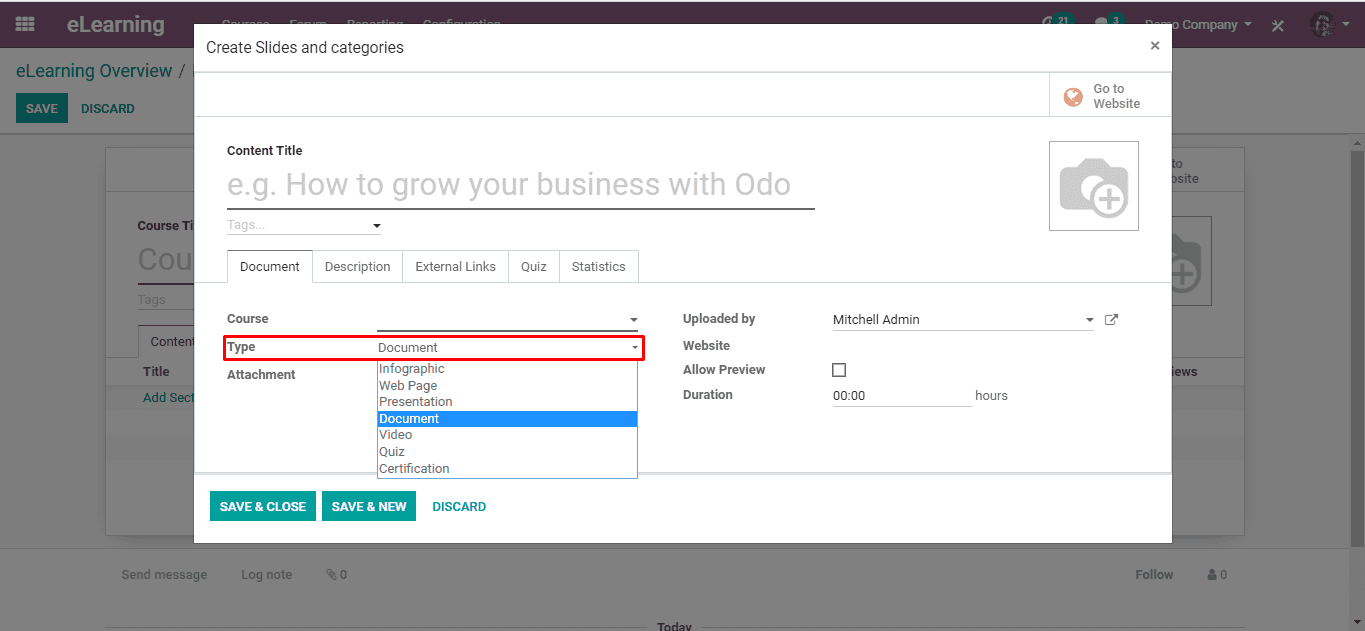
Task: Open the Demo Company switcher
Action: pyautogui.click(x=1198, y=25)
